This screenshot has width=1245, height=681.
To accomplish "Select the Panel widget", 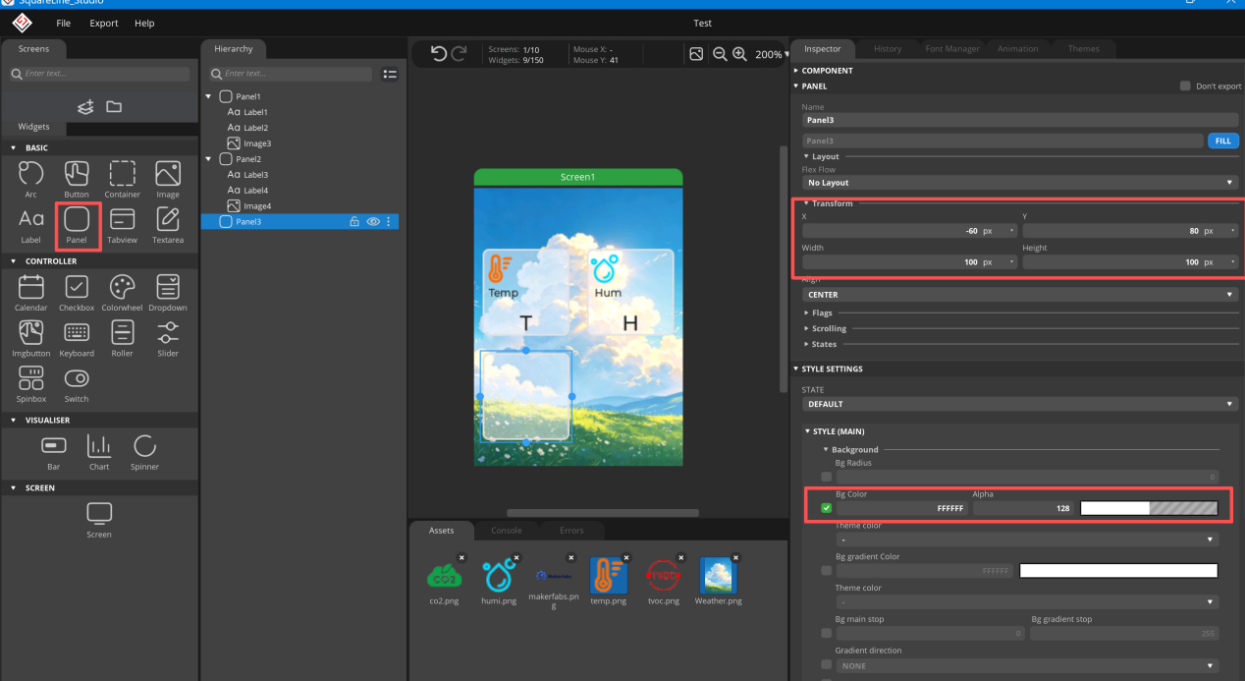I will coord(77,226).
